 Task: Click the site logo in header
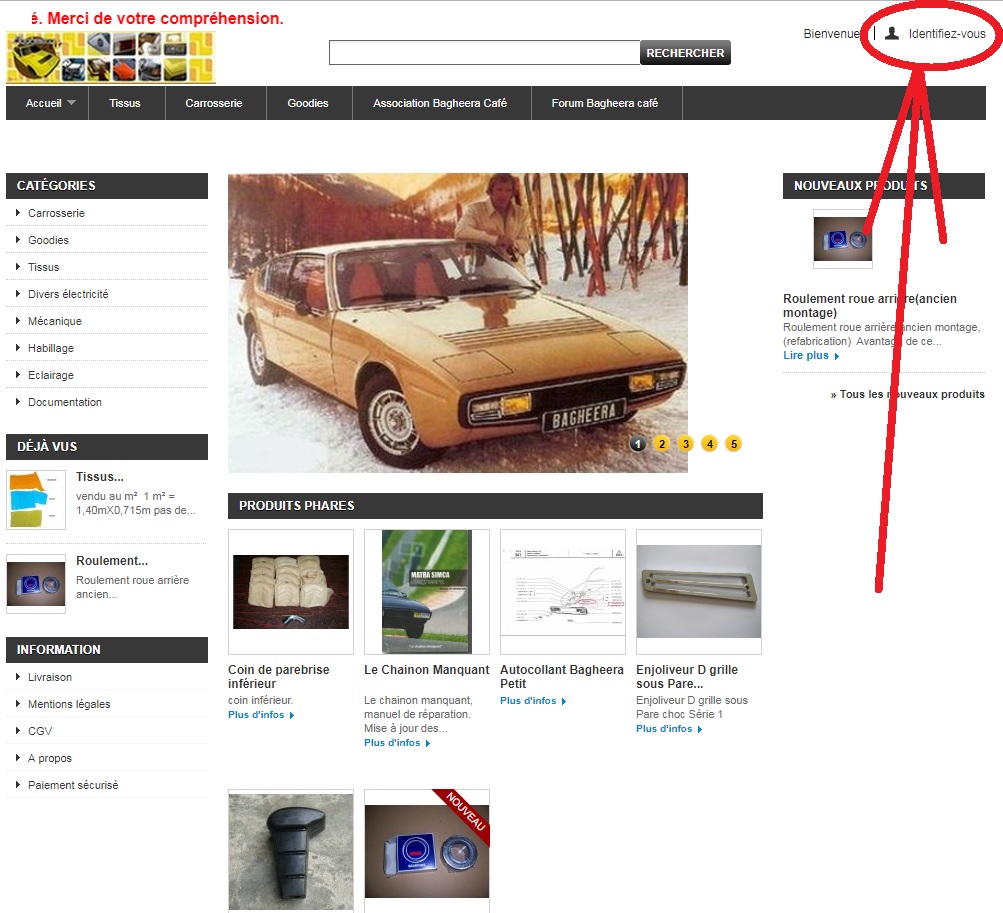(x=111, y=57)
